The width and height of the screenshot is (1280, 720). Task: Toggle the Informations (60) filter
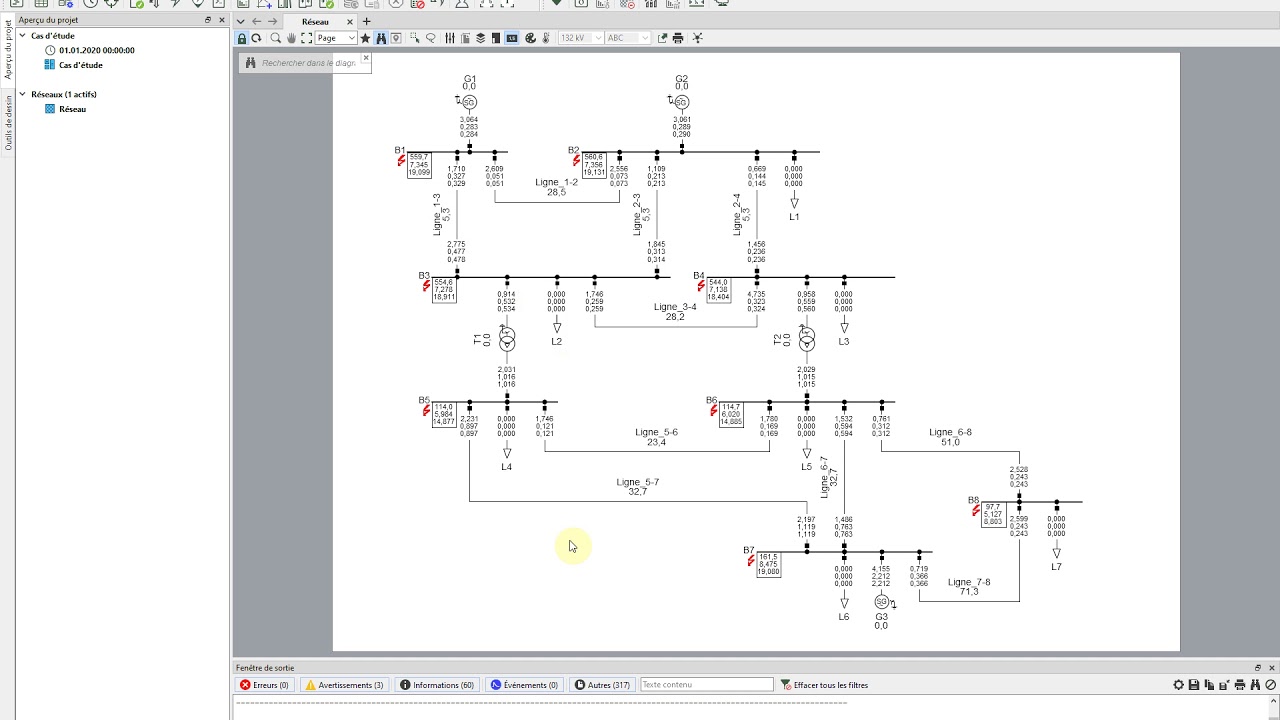tap(437, 685)
